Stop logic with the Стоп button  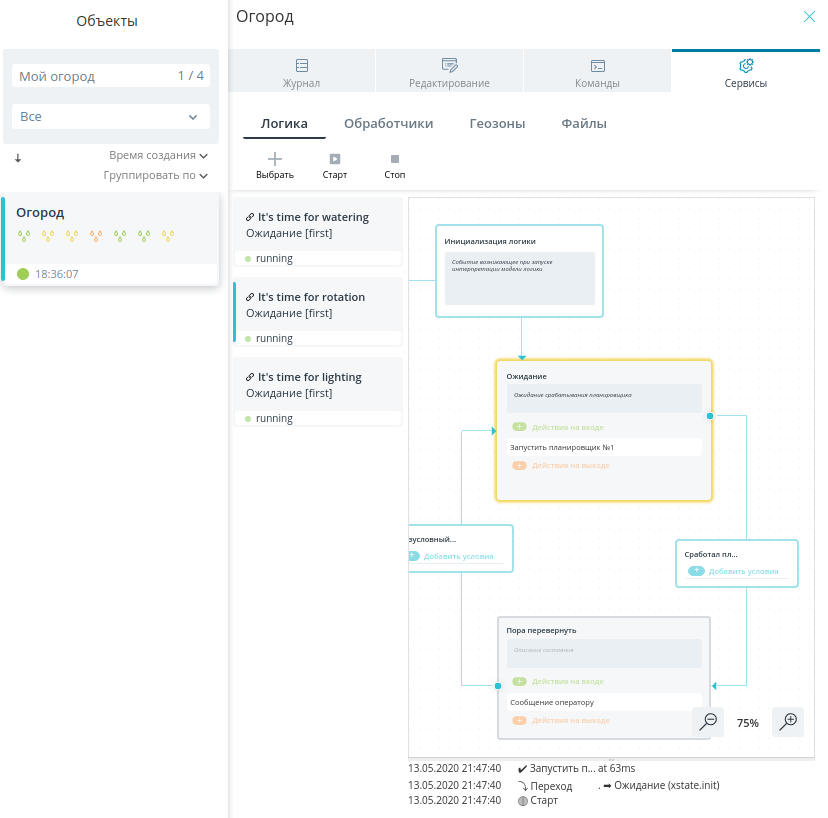click(x=394, y=166)
